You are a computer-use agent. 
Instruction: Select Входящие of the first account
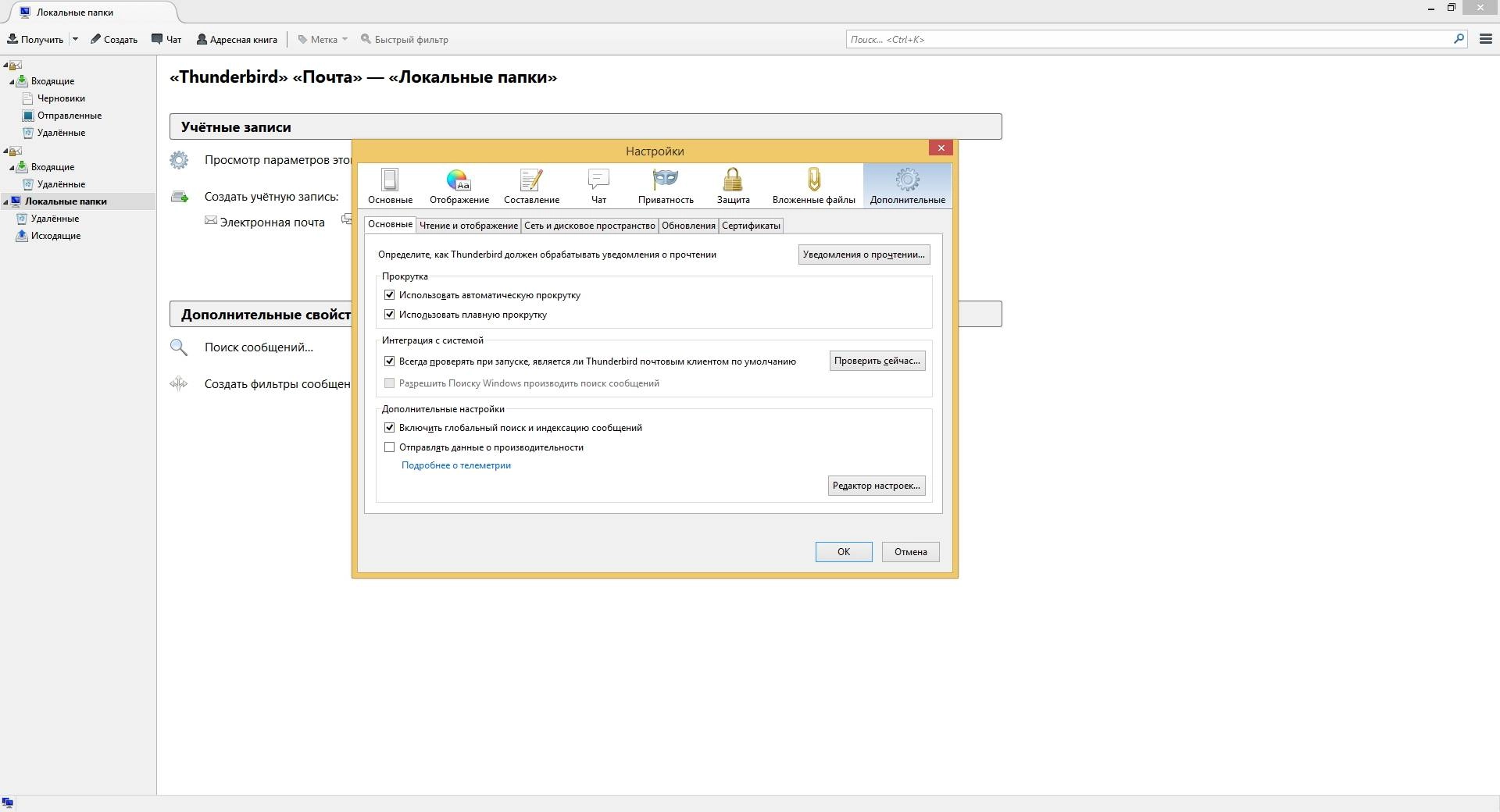52,81
